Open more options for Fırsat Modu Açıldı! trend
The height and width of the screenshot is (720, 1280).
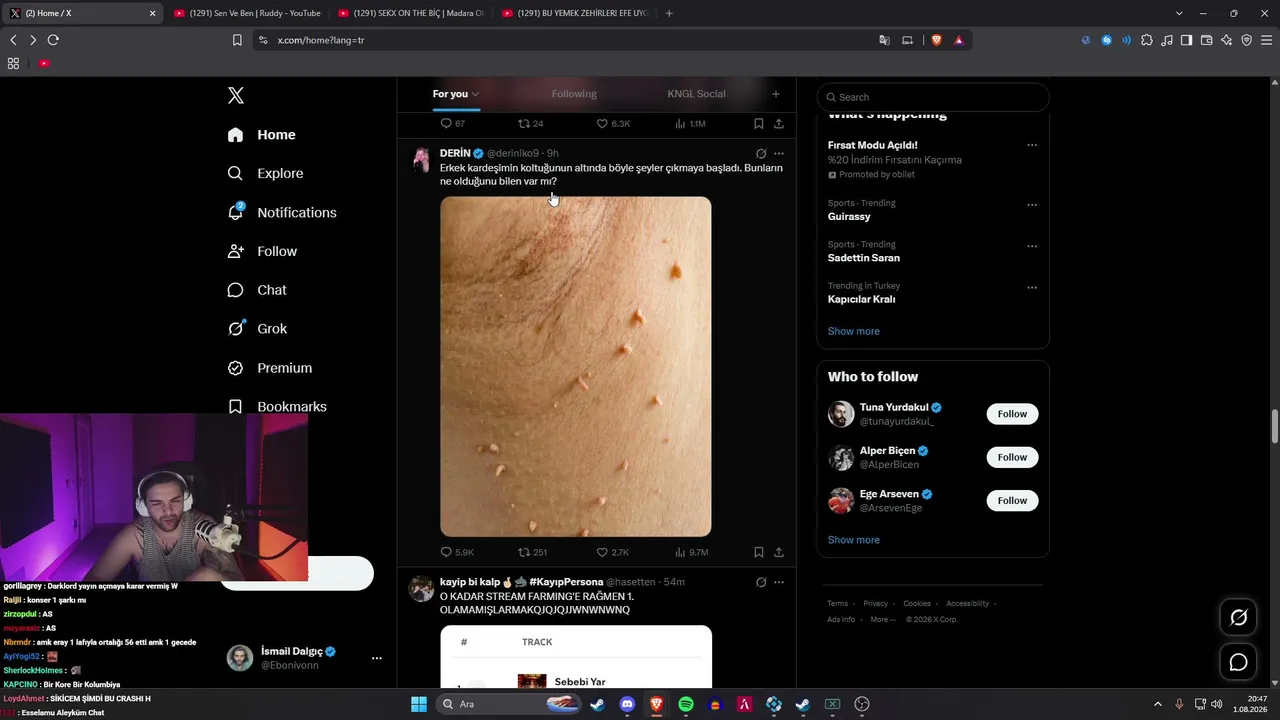pos(1032,145)
